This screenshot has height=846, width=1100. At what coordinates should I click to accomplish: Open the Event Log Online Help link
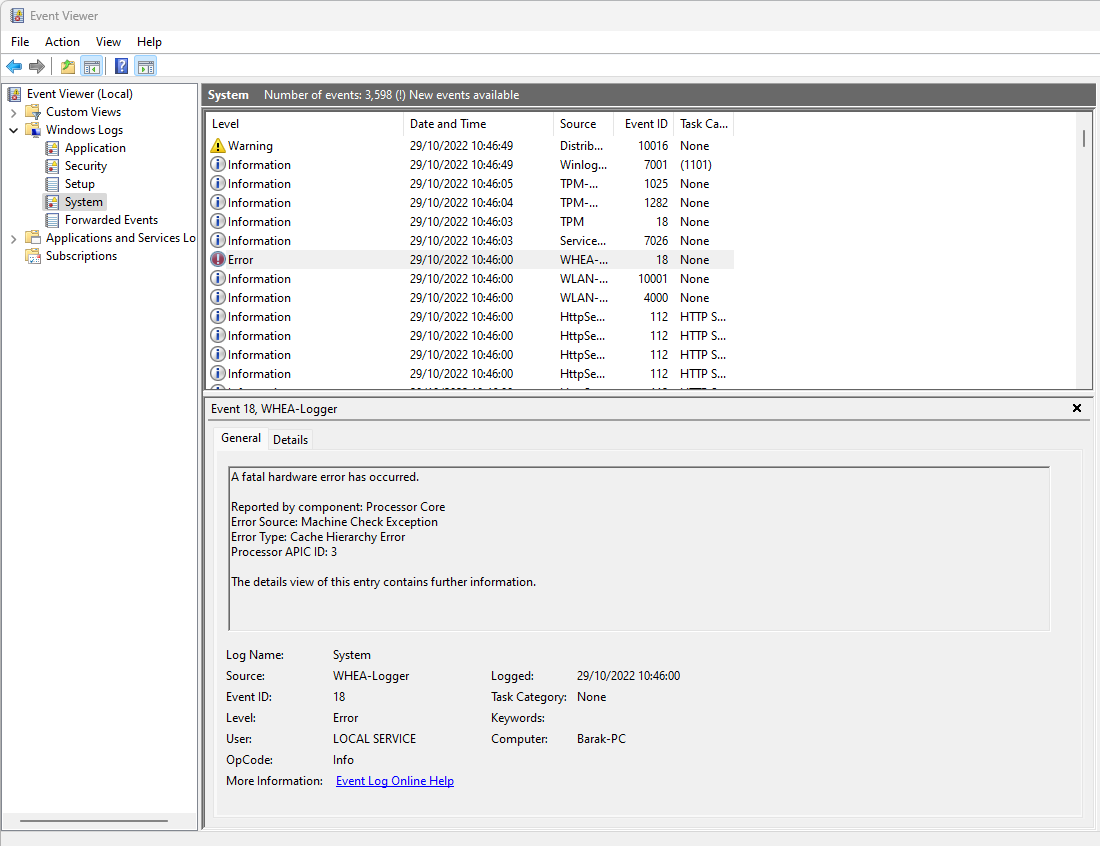pyautogui.click(x=395, y=781)
